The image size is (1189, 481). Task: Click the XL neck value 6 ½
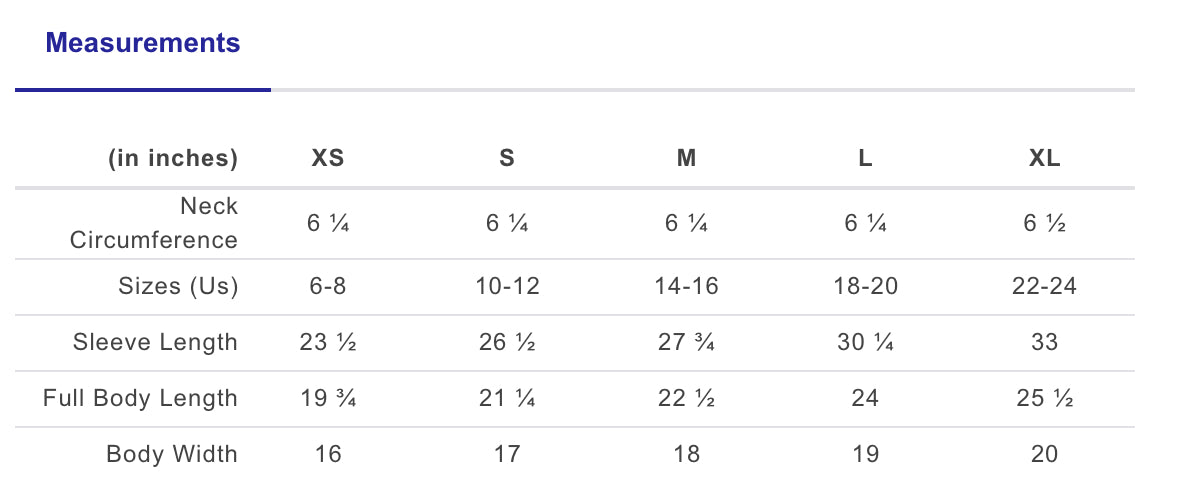pos(1044,223)
